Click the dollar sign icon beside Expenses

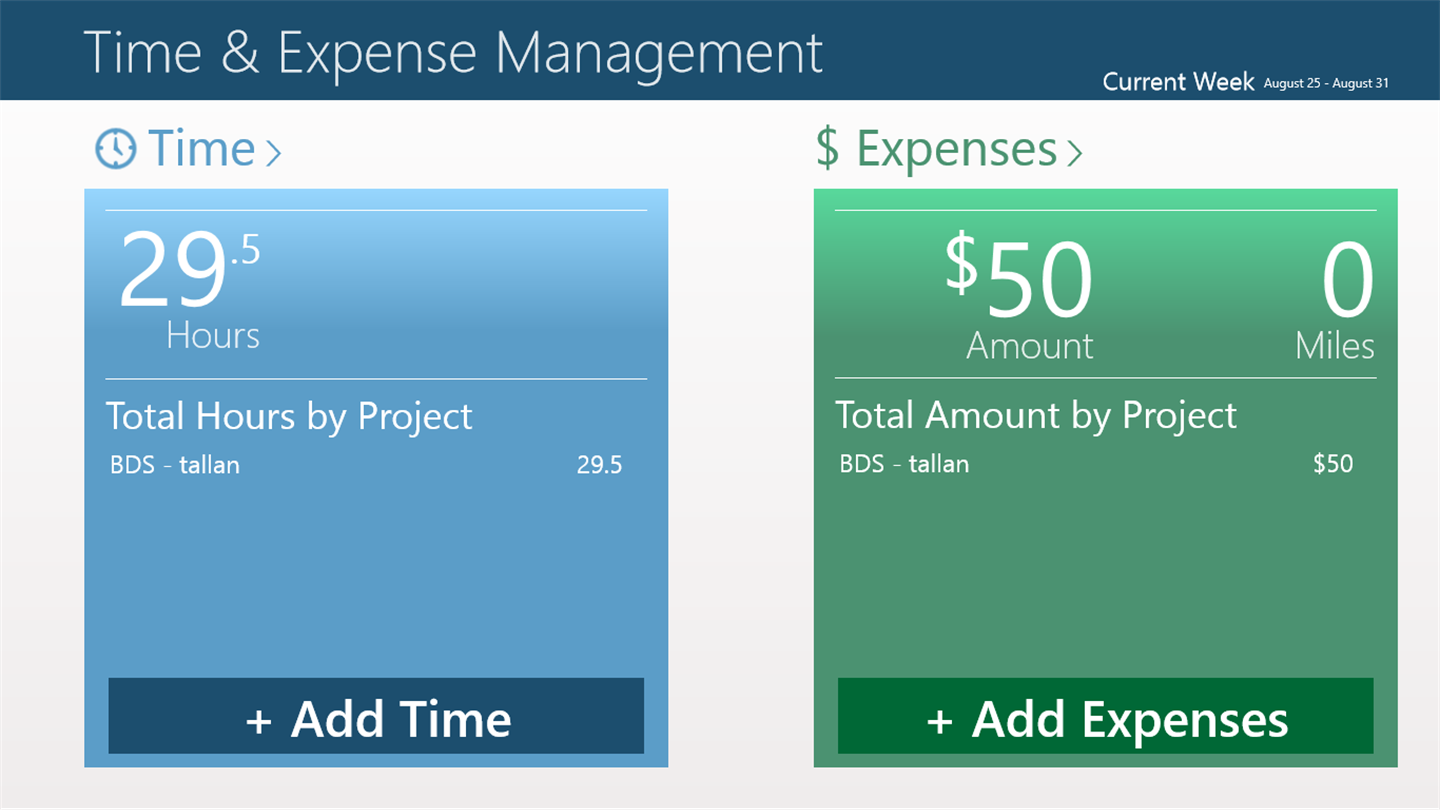[x=827, y=149]
